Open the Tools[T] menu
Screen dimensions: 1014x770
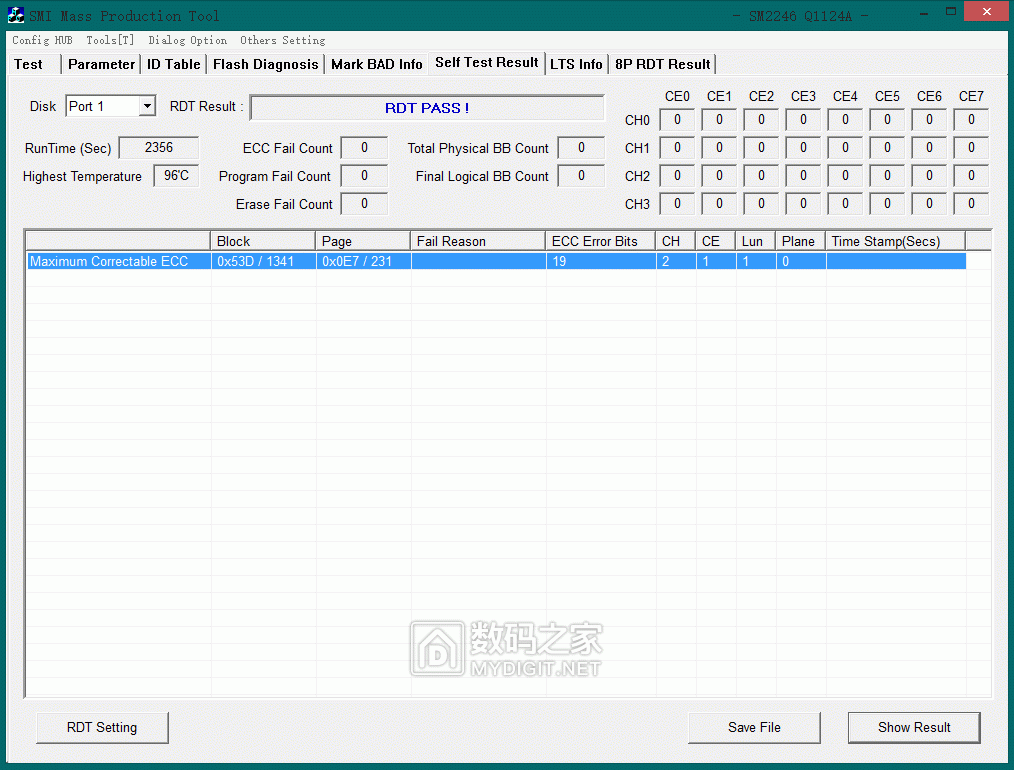click(x=110, y=40)
